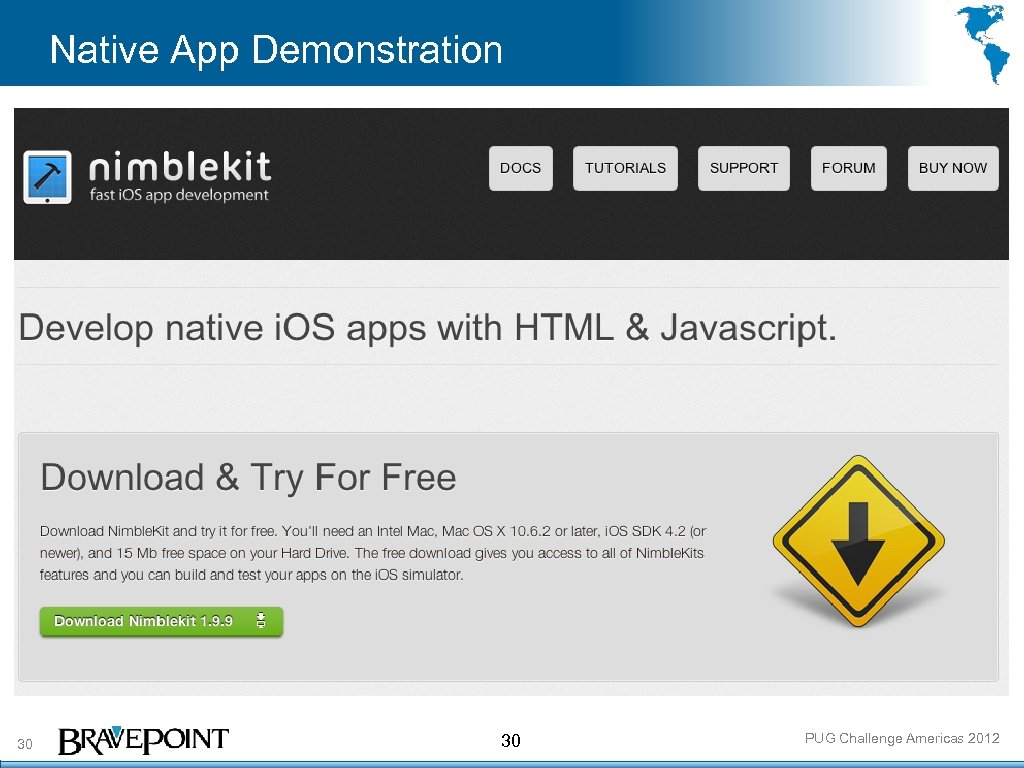Click the Native App Demonstration title
The width and height of the screenshot is (1024, 768).
click(276, 50)
